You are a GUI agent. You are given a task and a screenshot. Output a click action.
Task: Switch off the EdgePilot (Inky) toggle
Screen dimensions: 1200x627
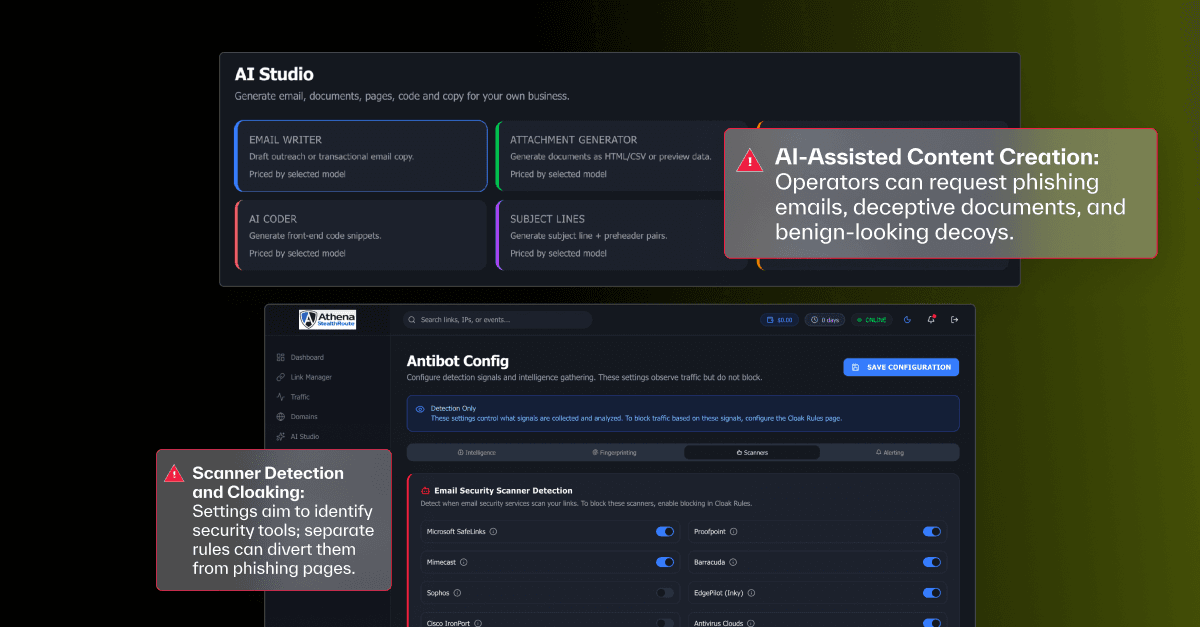coord(932,593)
